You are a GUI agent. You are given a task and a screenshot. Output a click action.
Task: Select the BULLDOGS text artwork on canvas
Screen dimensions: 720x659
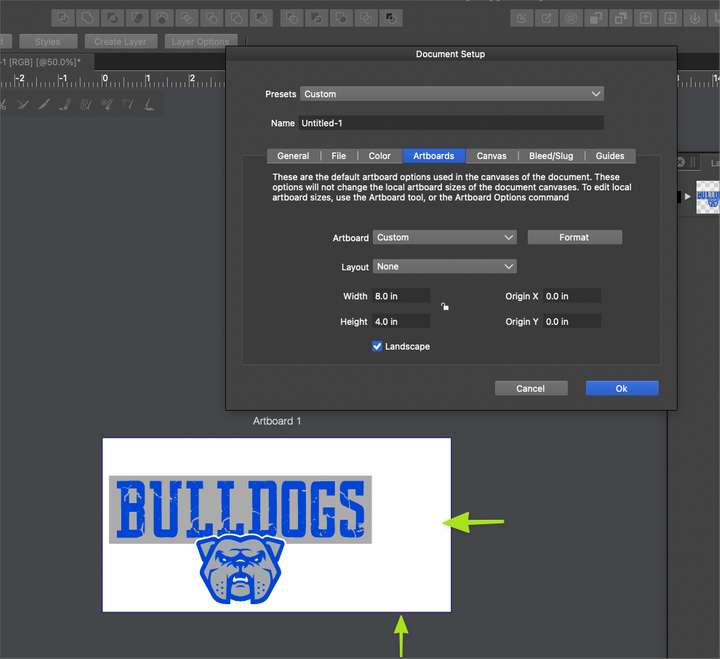click(x=240, y=509)
